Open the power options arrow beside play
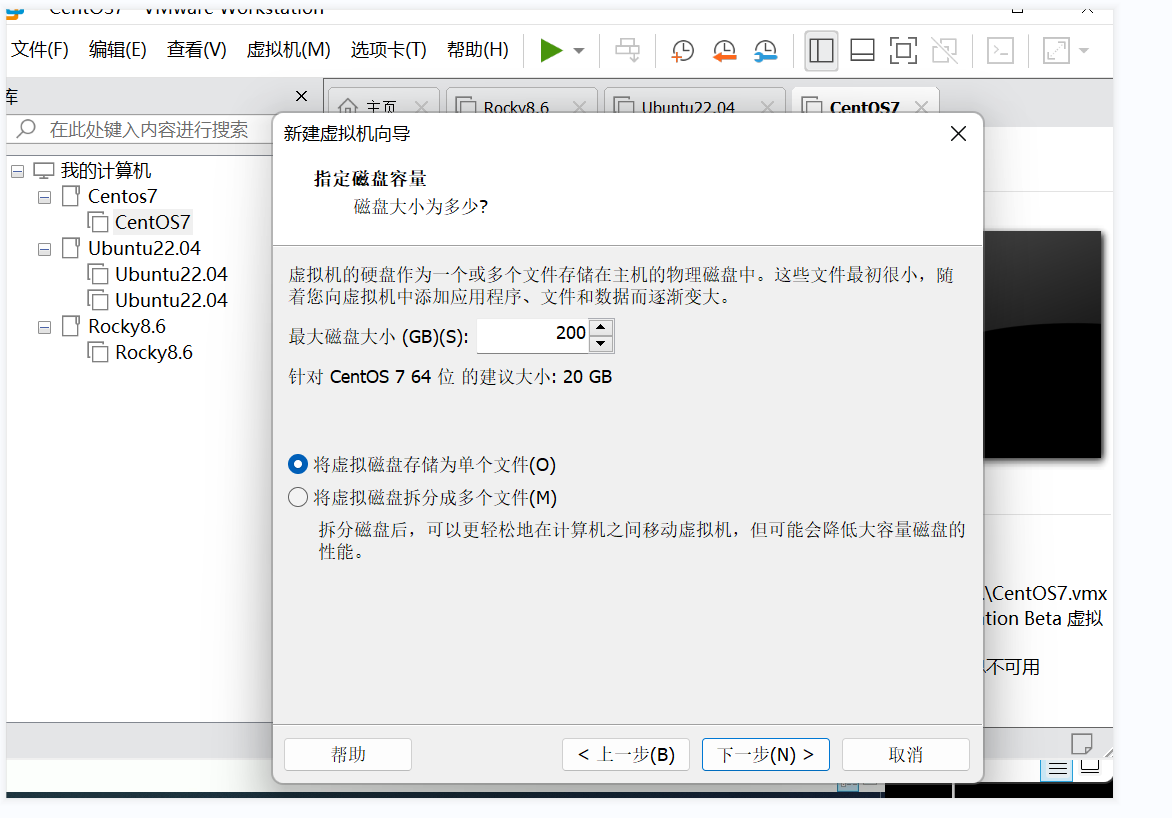The height and width of the screenshot is (818, 1172). [579, 51]
